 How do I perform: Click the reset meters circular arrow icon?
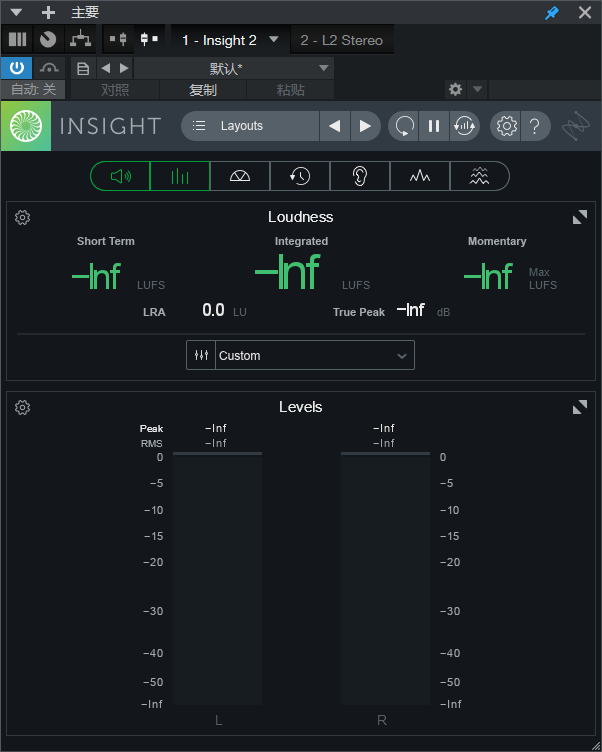click(x=404, y=126)
